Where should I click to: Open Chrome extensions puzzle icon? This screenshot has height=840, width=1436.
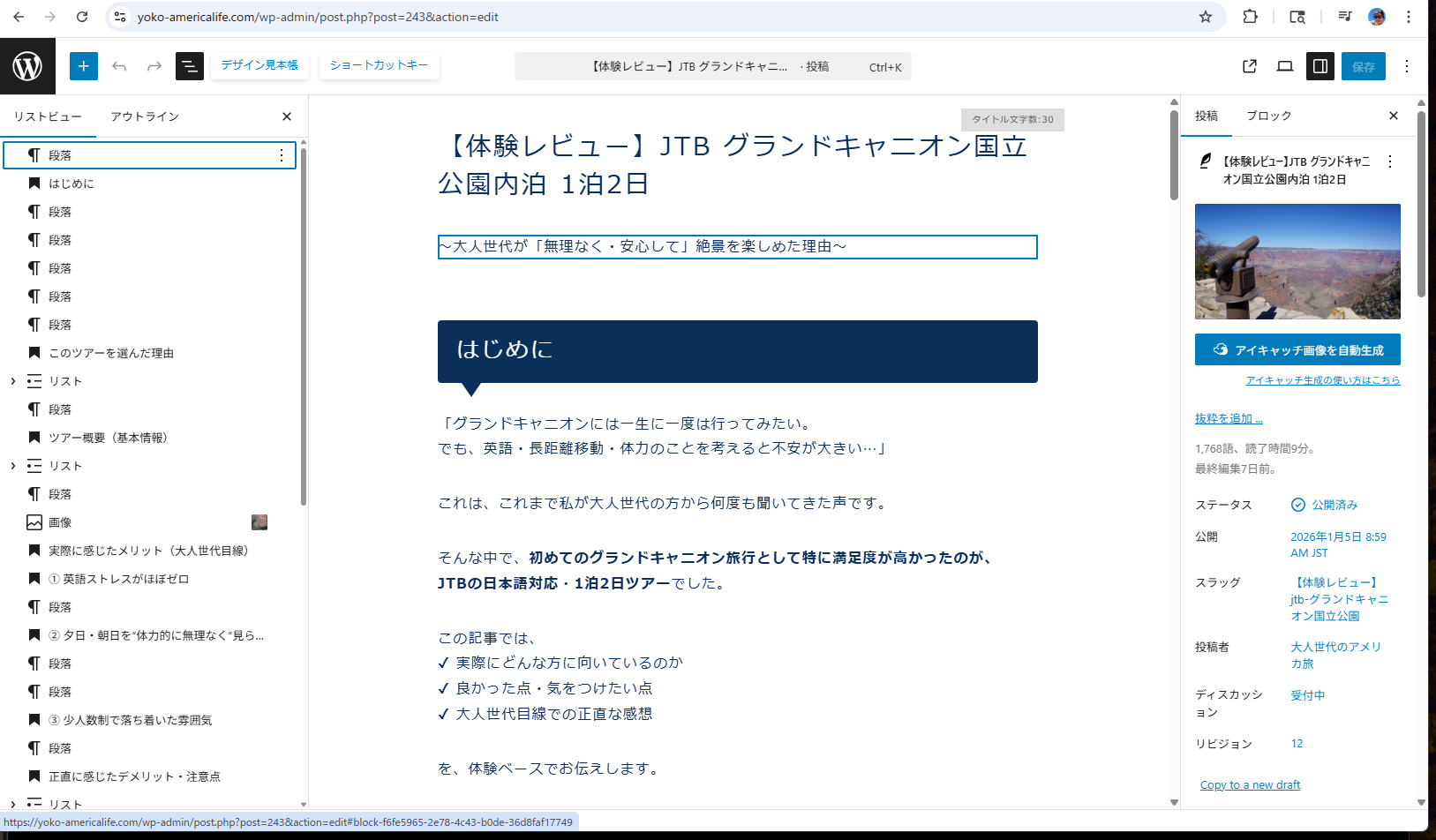[1250, 17]
